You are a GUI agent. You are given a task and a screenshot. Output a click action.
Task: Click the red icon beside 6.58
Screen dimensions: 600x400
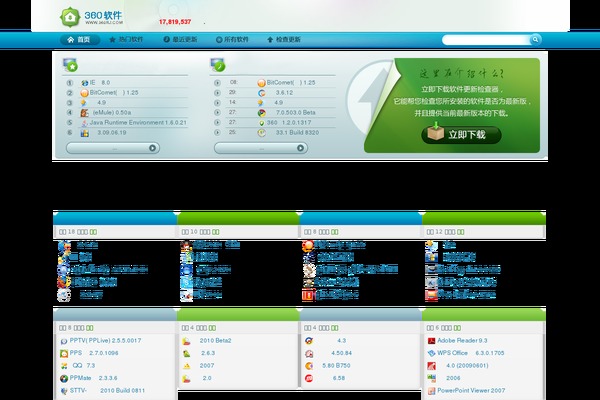tap(309, 379)
